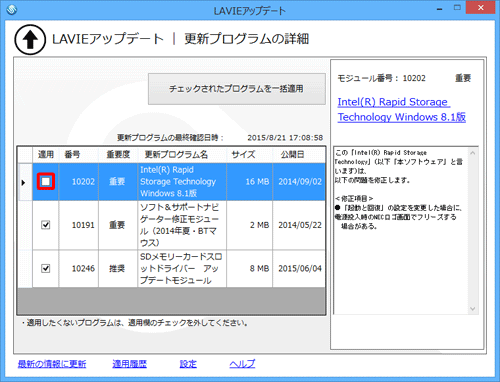Image resolution: width=500 pixels, height=382 pixels.
Task: Check the 適用 checkbox for module 10202
Action: pyautogui.click(x=46, y=182)
